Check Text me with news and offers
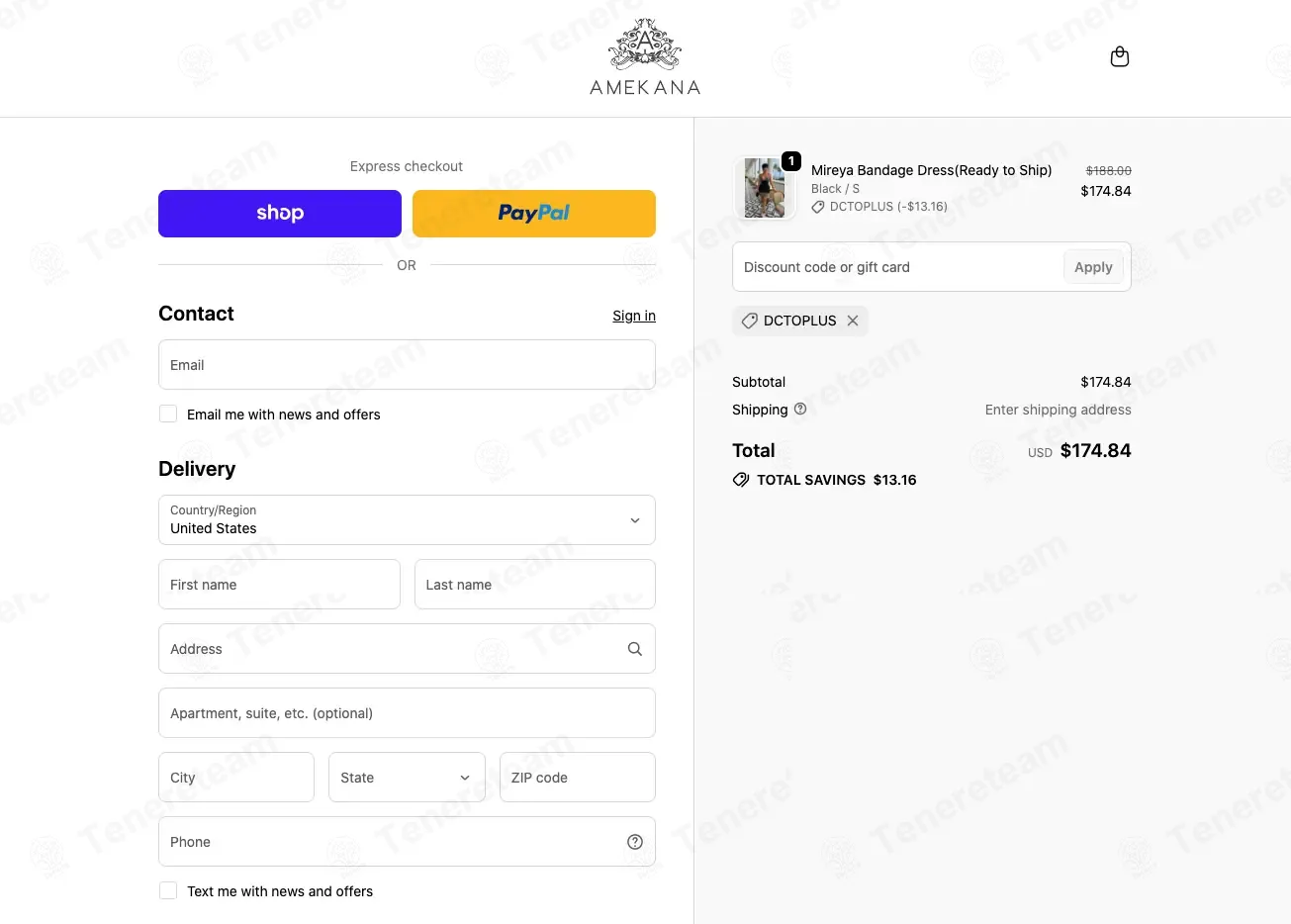1291x924 pixels. click(x=168, y=890)
